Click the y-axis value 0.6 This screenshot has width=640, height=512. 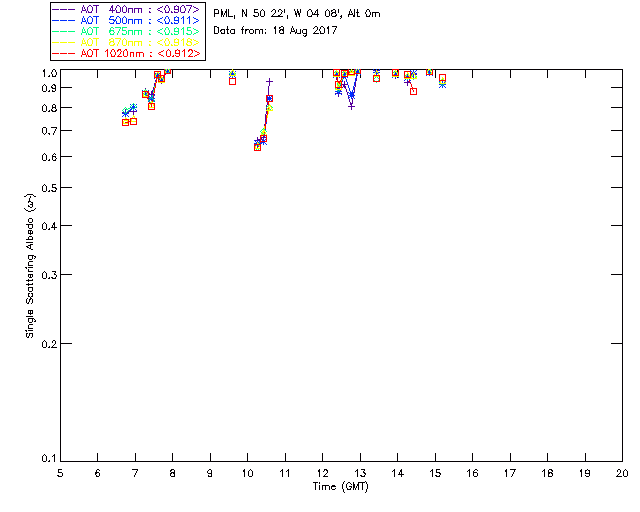tap(49, 157)
